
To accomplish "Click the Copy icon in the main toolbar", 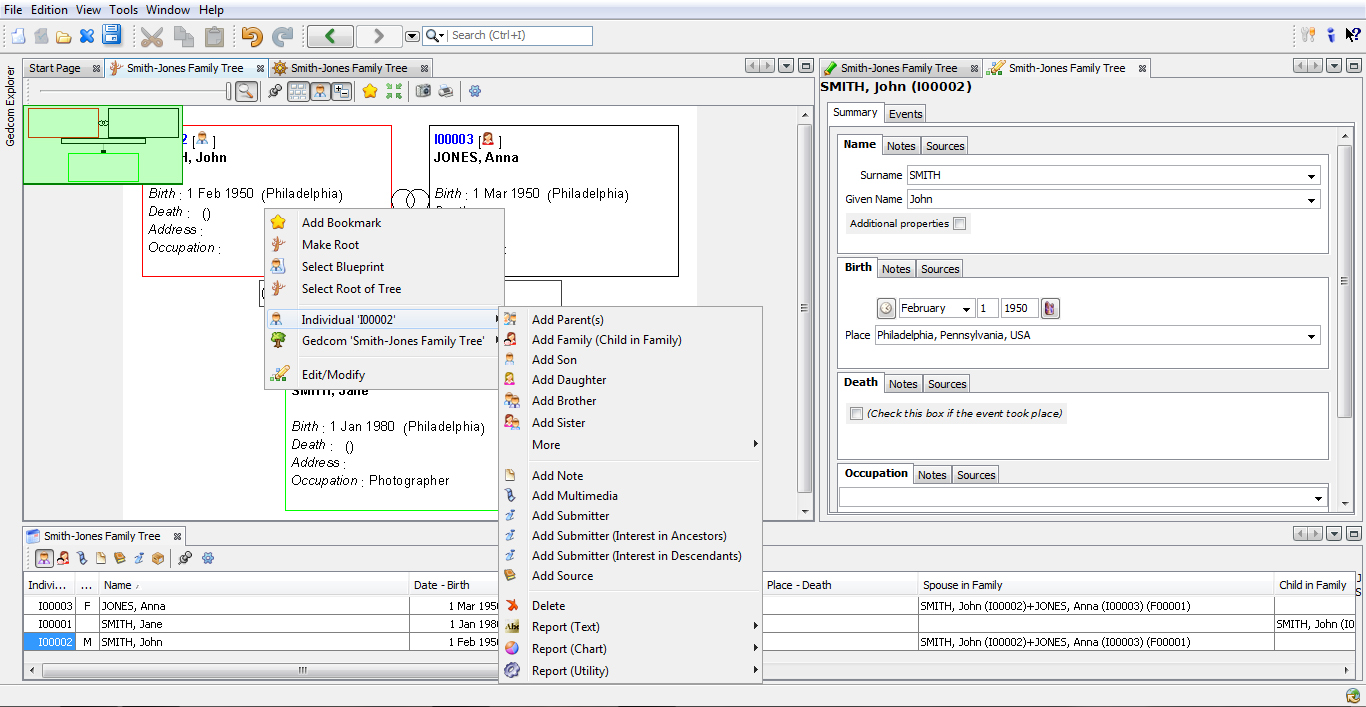I will [184, 37].
